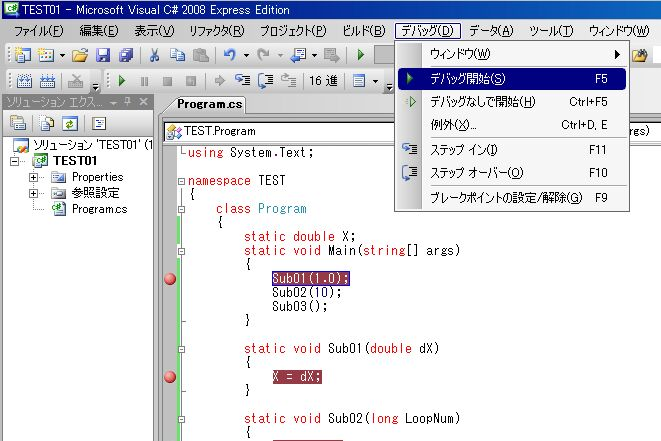Open the Add New Item dropdown arrow
Viewport: 661px width, 441px height.
click(x=62, y=55)
